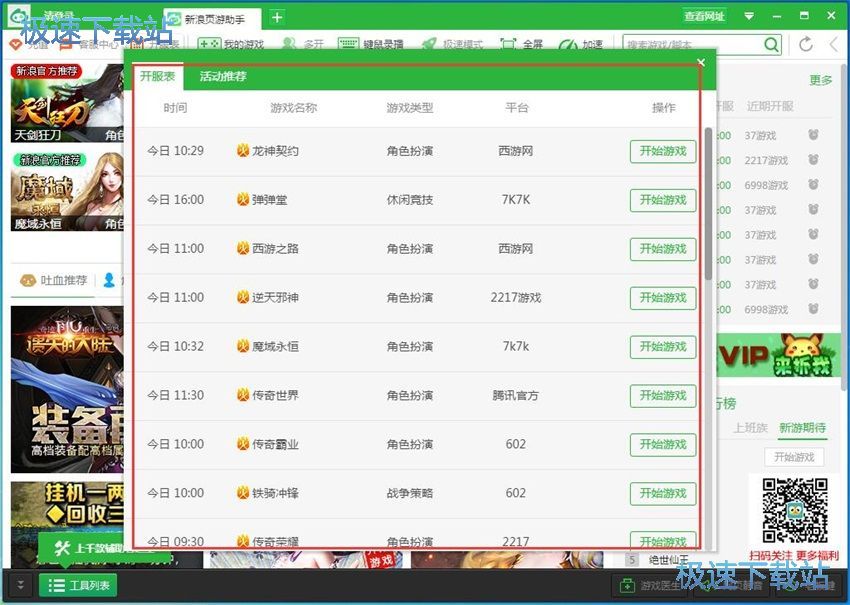
Task: Click the 多开 multi-instance icon
Action: (x=289, y=44)
